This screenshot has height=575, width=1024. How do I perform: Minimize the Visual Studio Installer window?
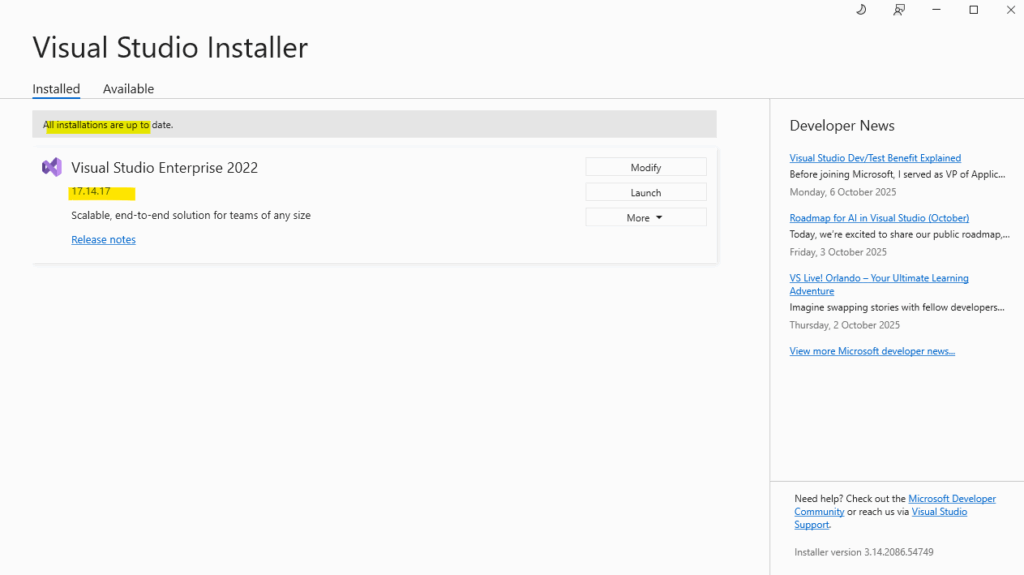click(x=937, y=10)
